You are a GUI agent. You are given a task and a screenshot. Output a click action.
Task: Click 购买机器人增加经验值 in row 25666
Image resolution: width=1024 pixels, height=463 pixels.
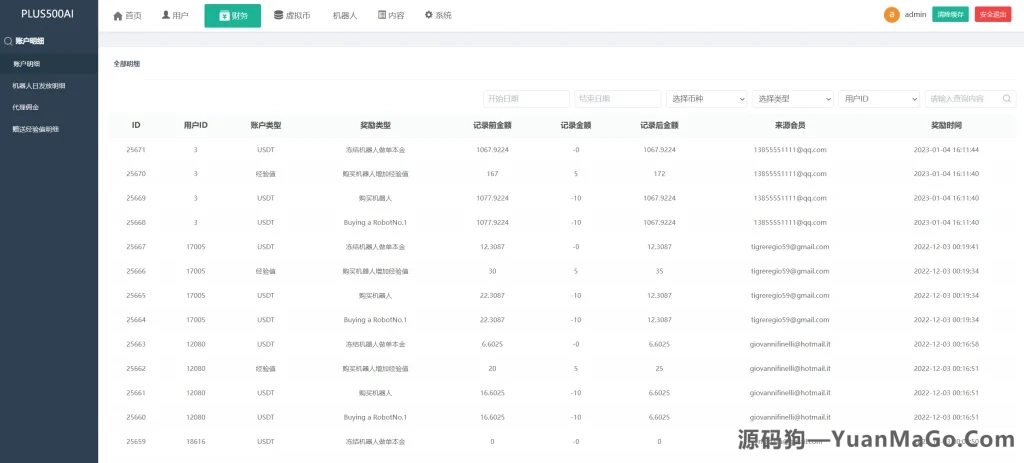376,271
